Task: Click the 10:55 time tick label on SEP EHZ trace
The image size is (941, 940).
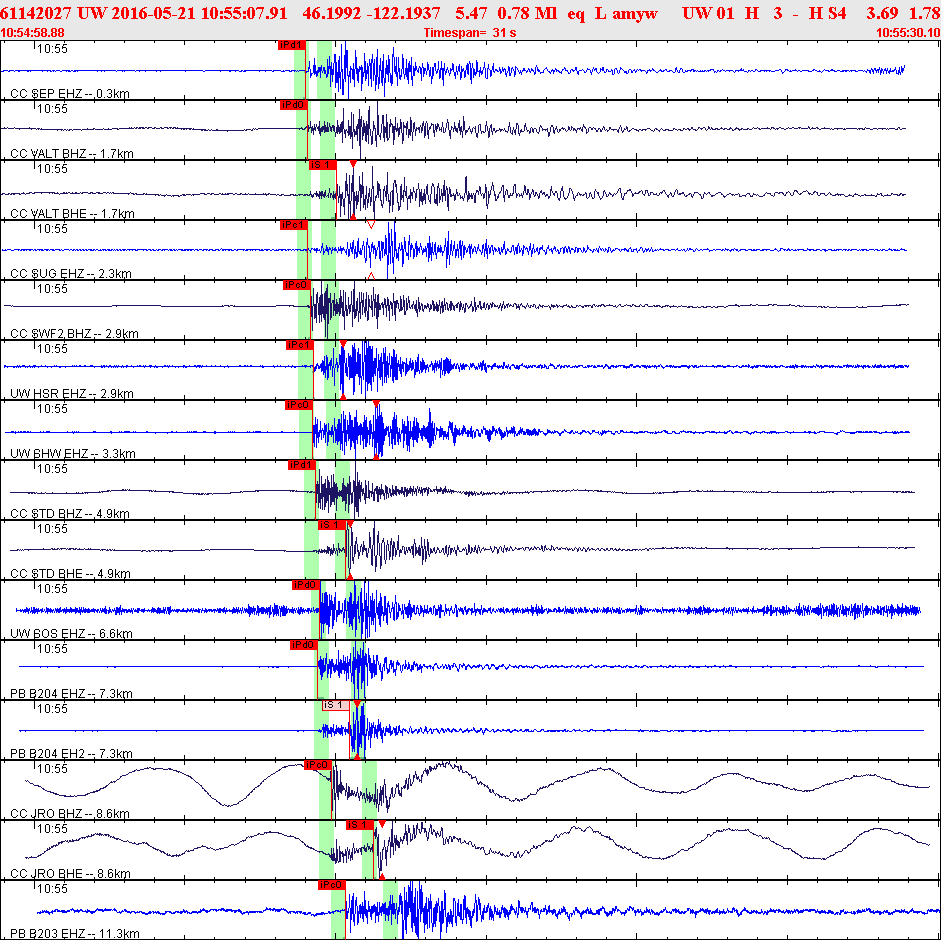Action: point(53,49)
